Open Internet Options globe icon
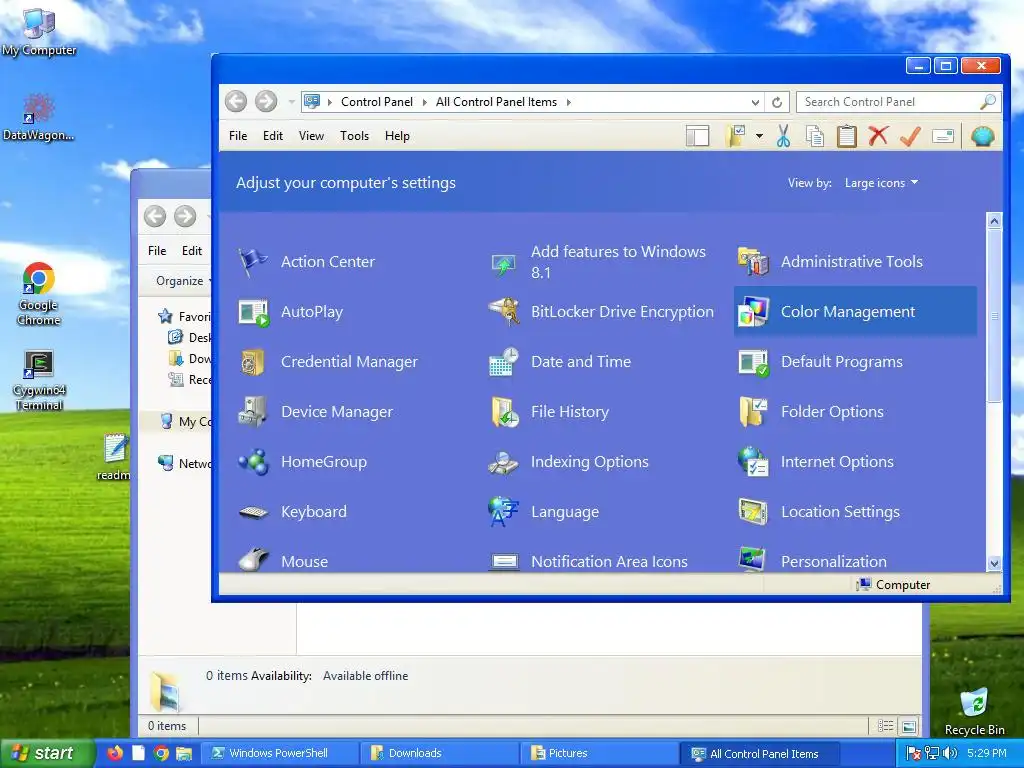The image size is (1024, 768). point(753,462)
